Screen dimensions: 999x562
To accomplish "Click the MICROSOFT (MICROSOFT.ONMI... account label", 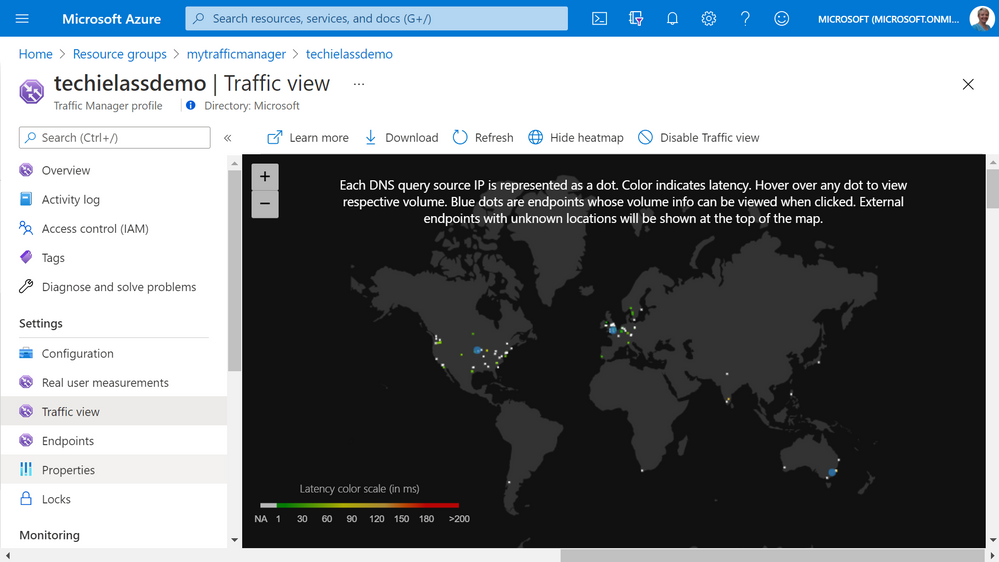I will pos(888,19).
